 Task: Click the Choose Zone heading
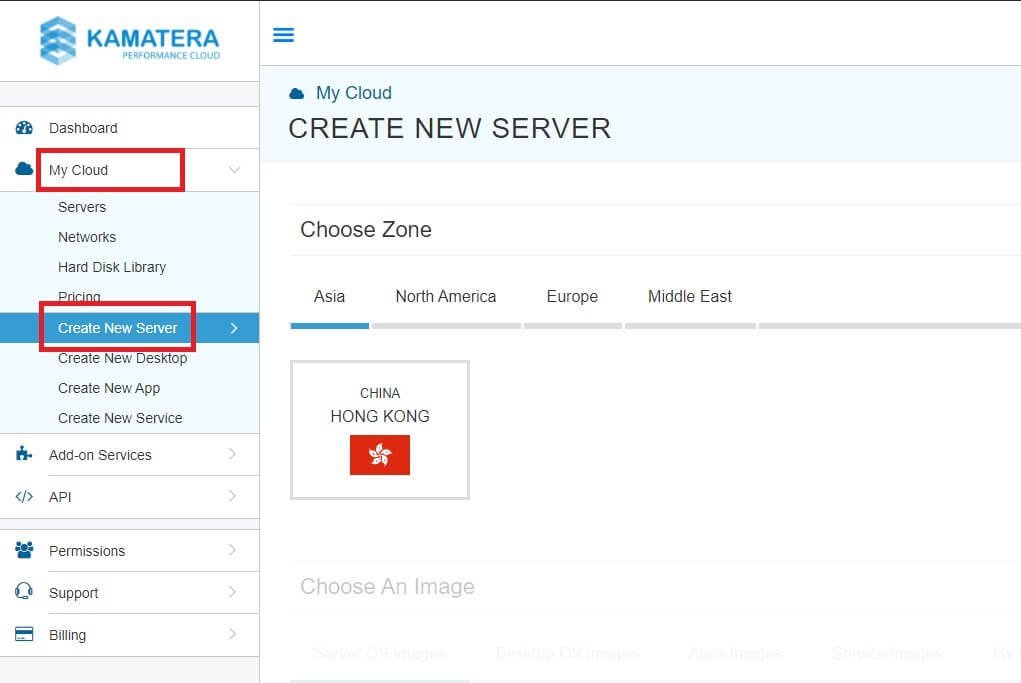coord(366,230)
